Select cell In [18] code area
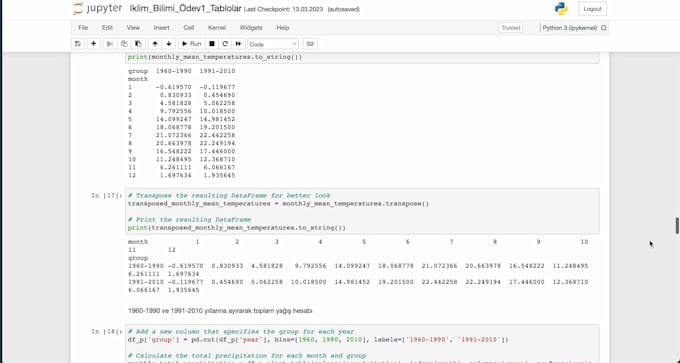This screenshot has height=363, width=680. [362, 343]
